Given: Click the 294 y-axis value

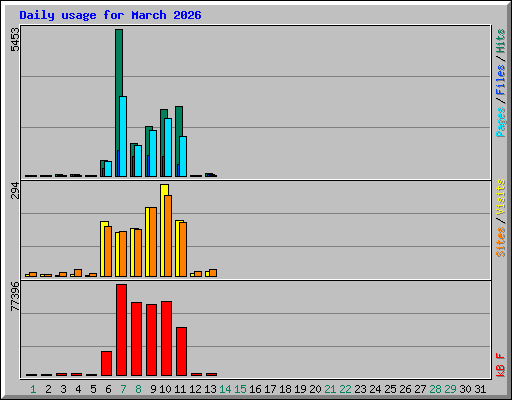Looking at the screenshot, I should point(15,190).
